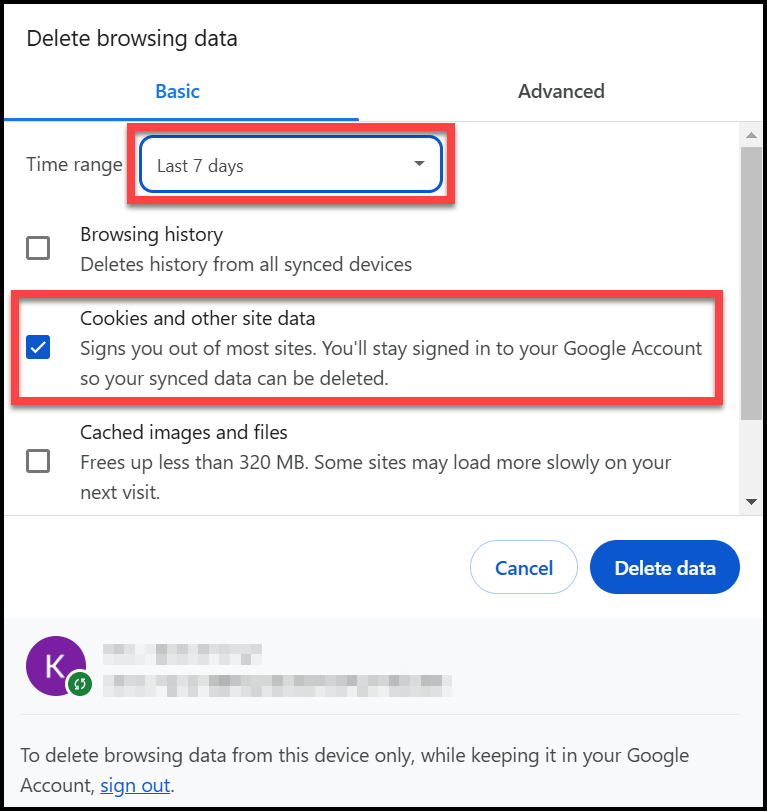767x811 pixels.
Task: Click the Cached images and files title
Action: [x=183, y=433]
